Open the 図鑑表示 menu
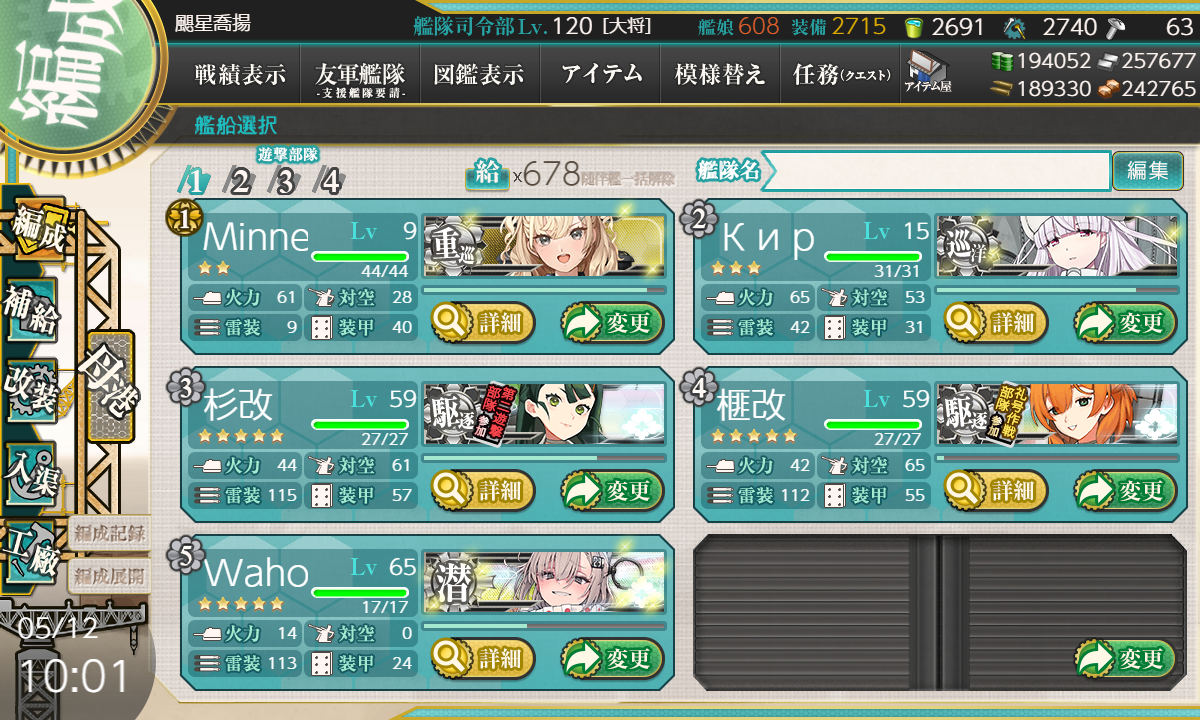1200x720 pixels. [480, 74]
